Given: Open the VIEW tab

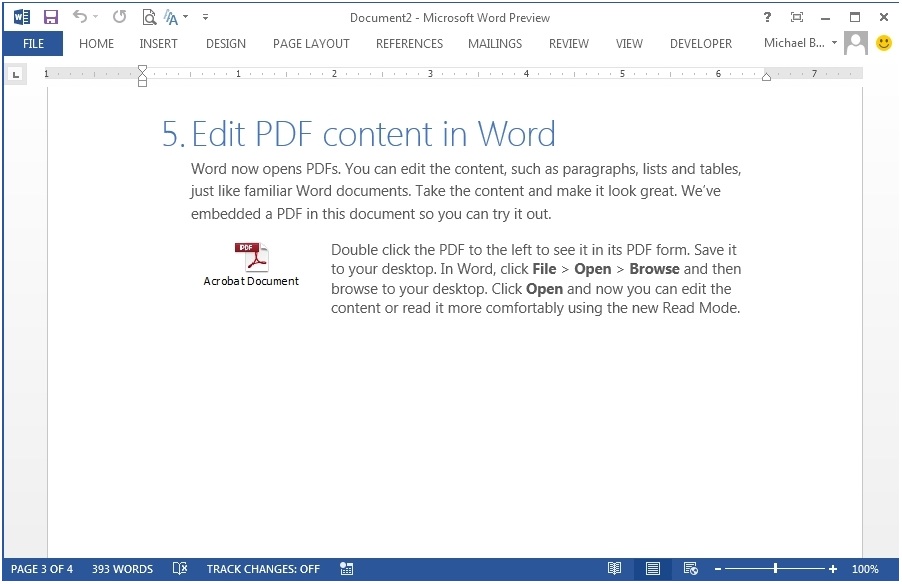Looking at the screenshot, I should pyautogui.click(x=629, y=44).
